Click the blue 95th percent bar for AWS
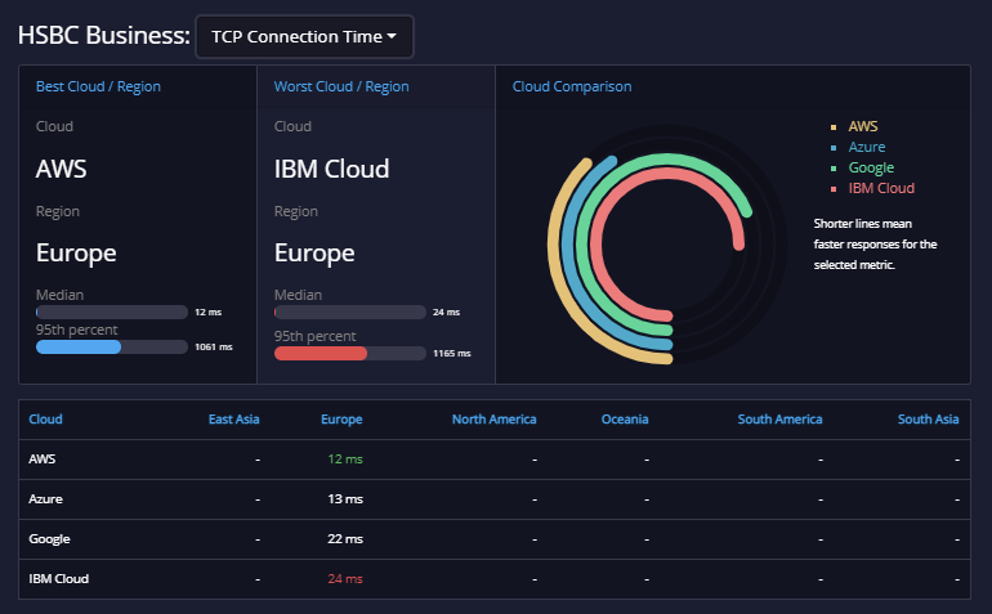The height and width of the screenshot is (614, 992). click(x=78, y=347)
